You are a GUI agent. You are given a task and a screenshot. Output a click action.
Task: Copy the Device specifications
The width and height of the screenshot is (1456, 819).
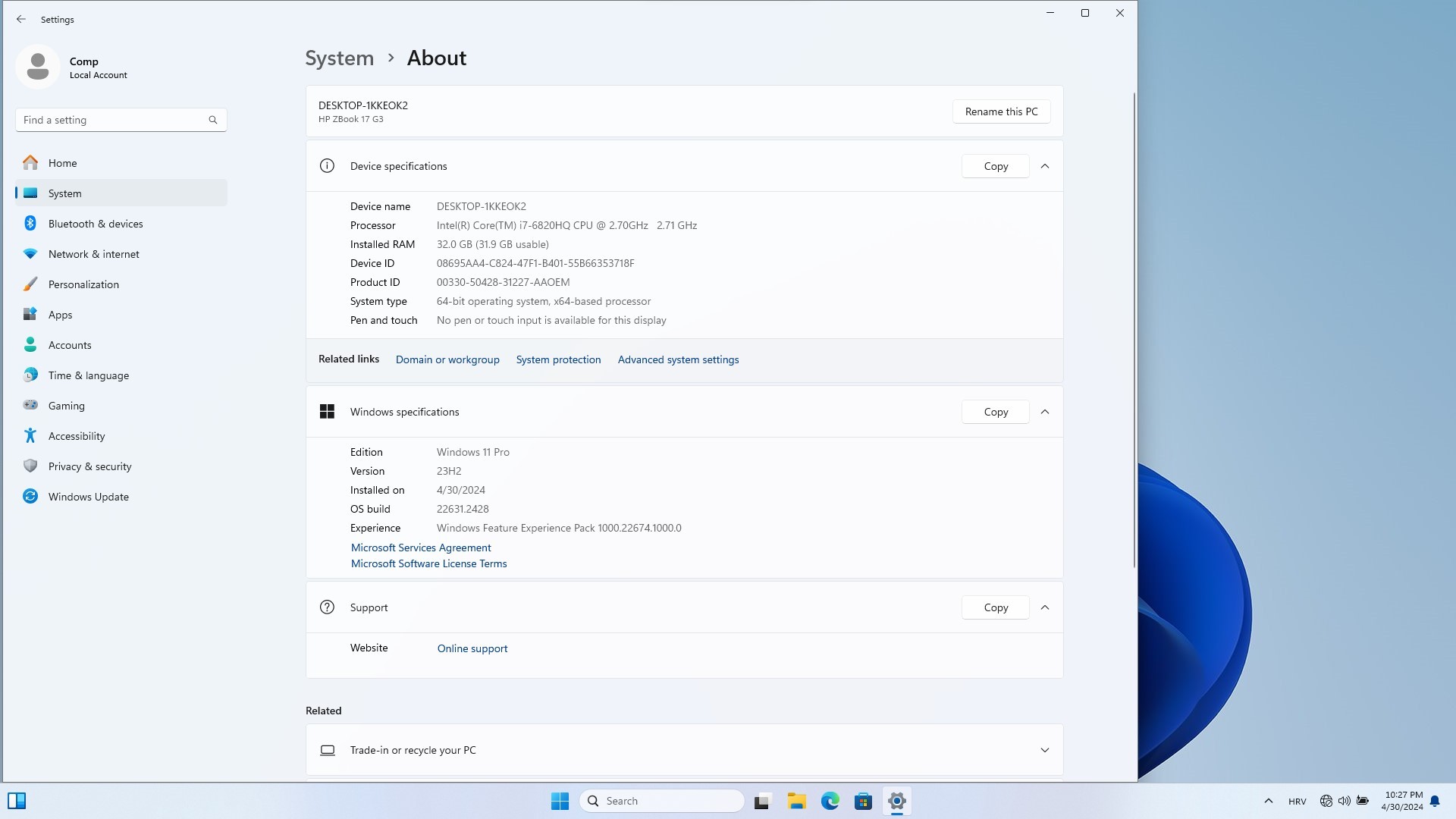pyautogui.click(x=996, y=166)
